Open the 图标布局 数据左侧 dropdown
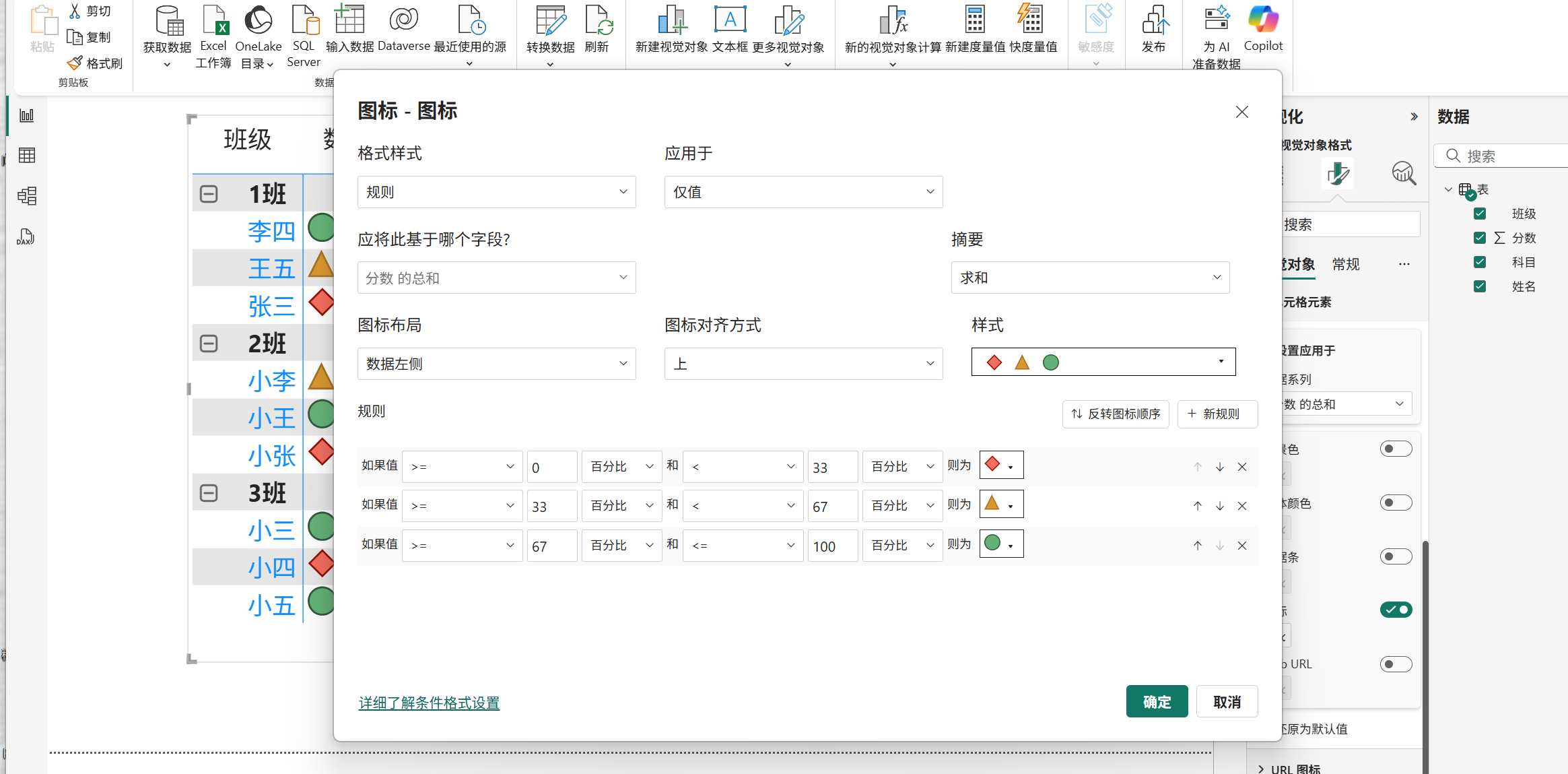This screenshot has height=774, width=1568. tap(496, 364)
